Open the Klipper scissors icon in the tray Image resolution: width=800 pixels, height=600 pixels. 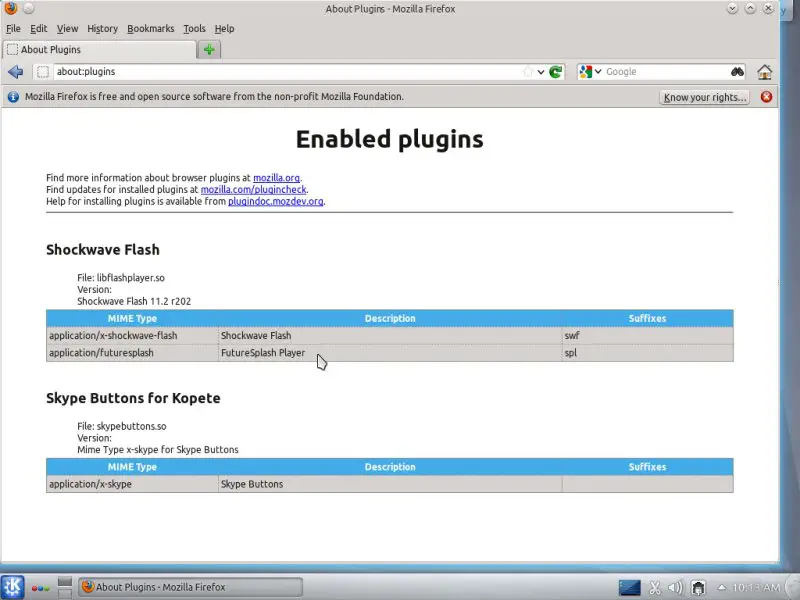(x=655, y=588)
